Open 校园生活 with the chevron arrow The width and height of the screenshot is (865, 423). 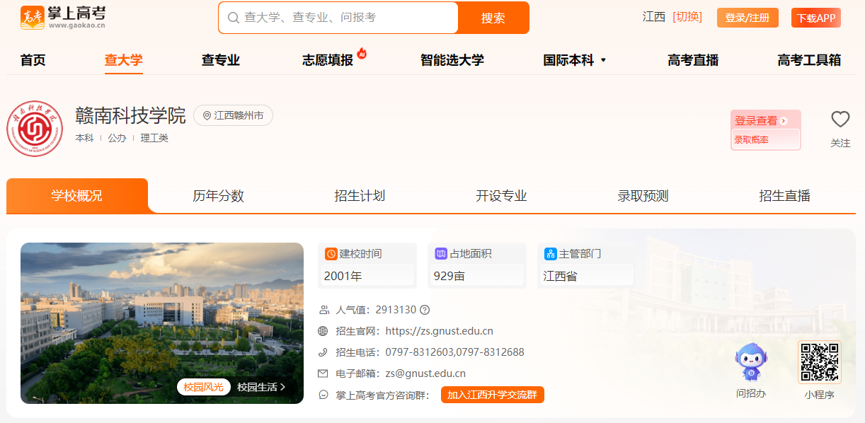point(261,387)
